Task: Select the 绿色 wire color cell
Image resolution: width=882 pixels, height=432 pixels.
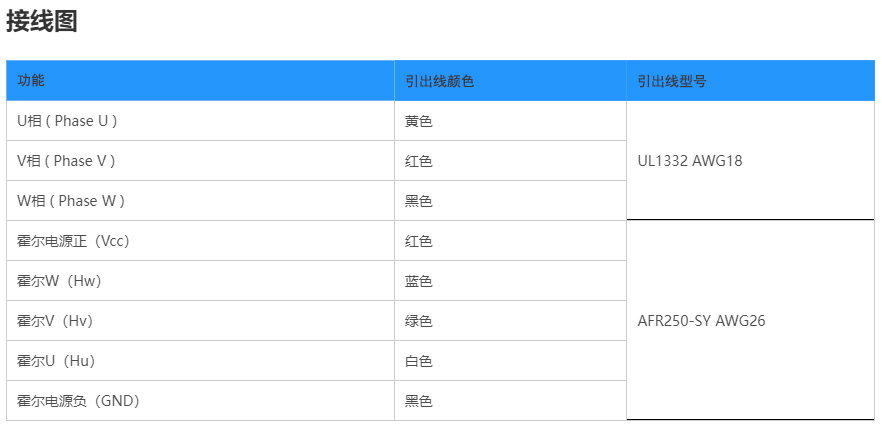Action: click(418, 321)
